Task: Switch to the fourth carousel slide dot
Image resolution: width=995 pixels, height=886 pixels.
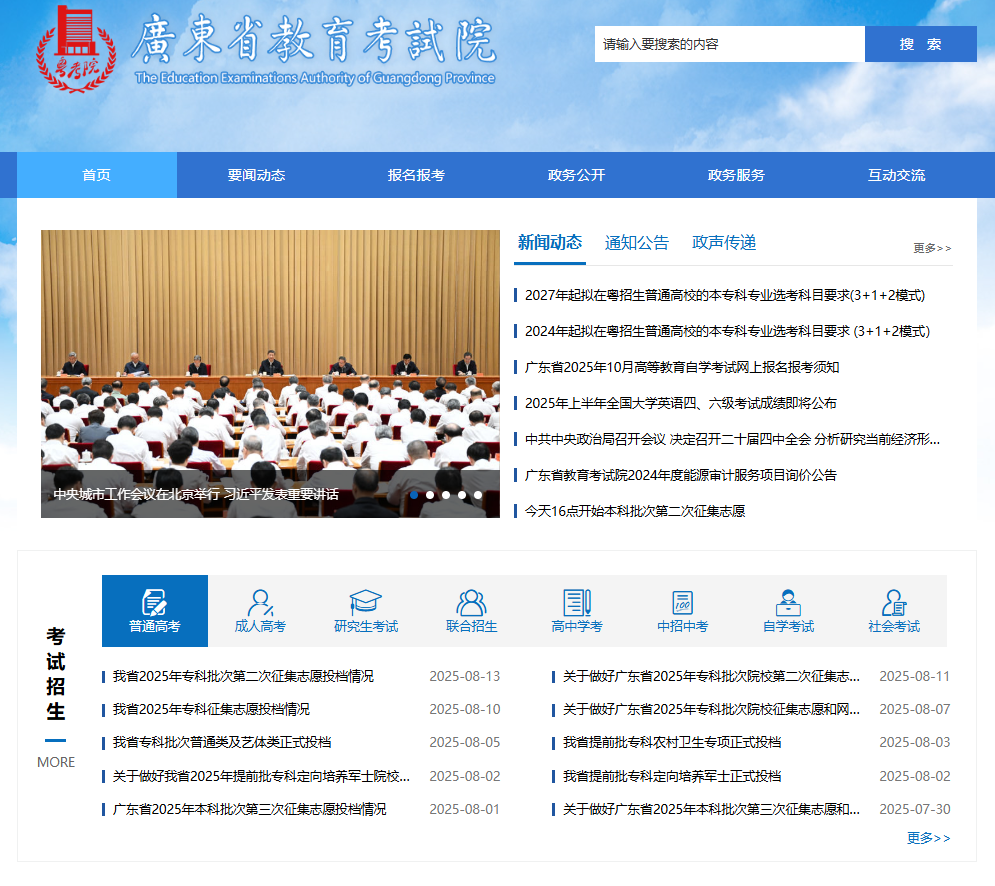Action: coord(462,495)
